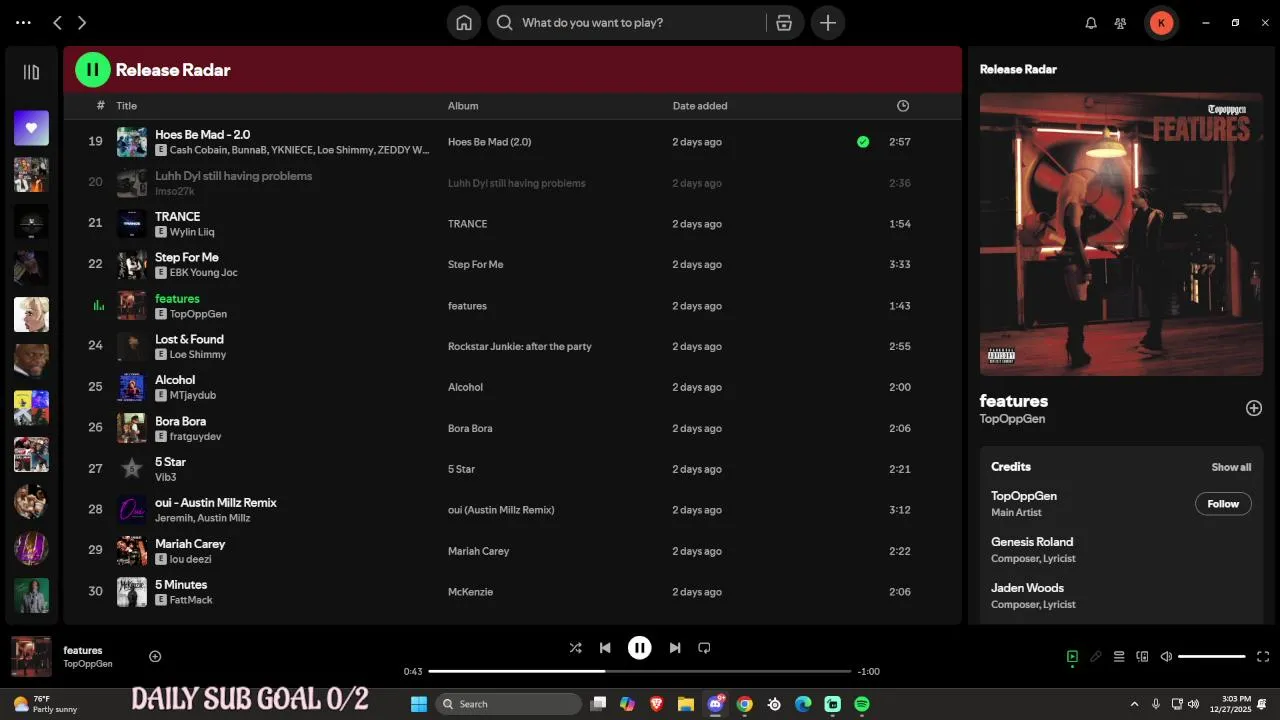The image size is (1280, 720).
Task: Toggle repeat in the player controls
Action: click(704, 648)
